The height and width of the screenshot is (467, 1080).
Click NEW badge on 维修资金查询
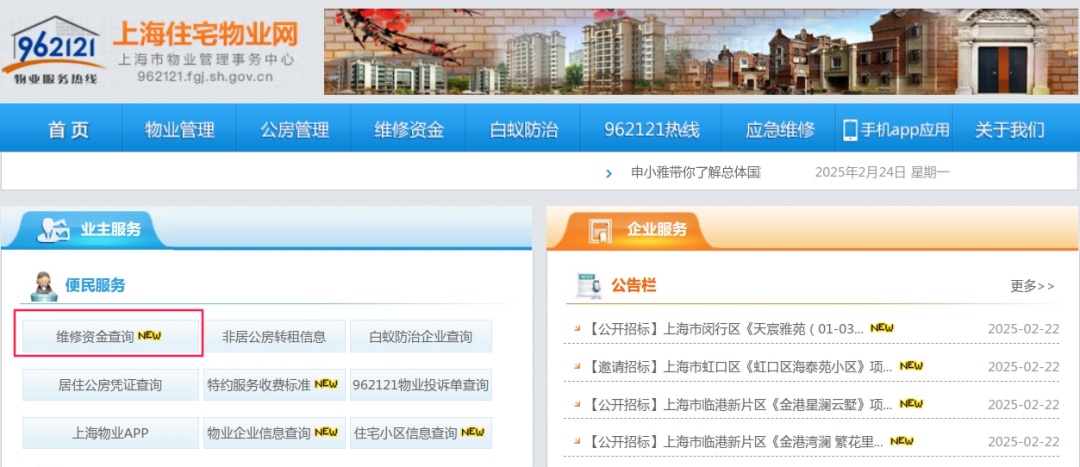(x=149, y=335)
